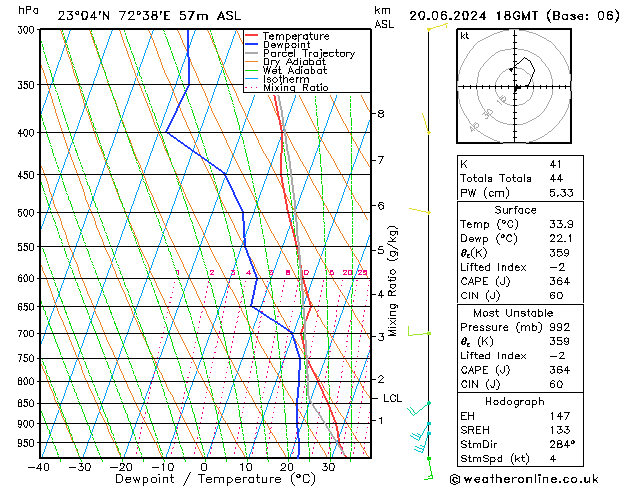Click the 'LCL' level marker label

pos(392,398)
